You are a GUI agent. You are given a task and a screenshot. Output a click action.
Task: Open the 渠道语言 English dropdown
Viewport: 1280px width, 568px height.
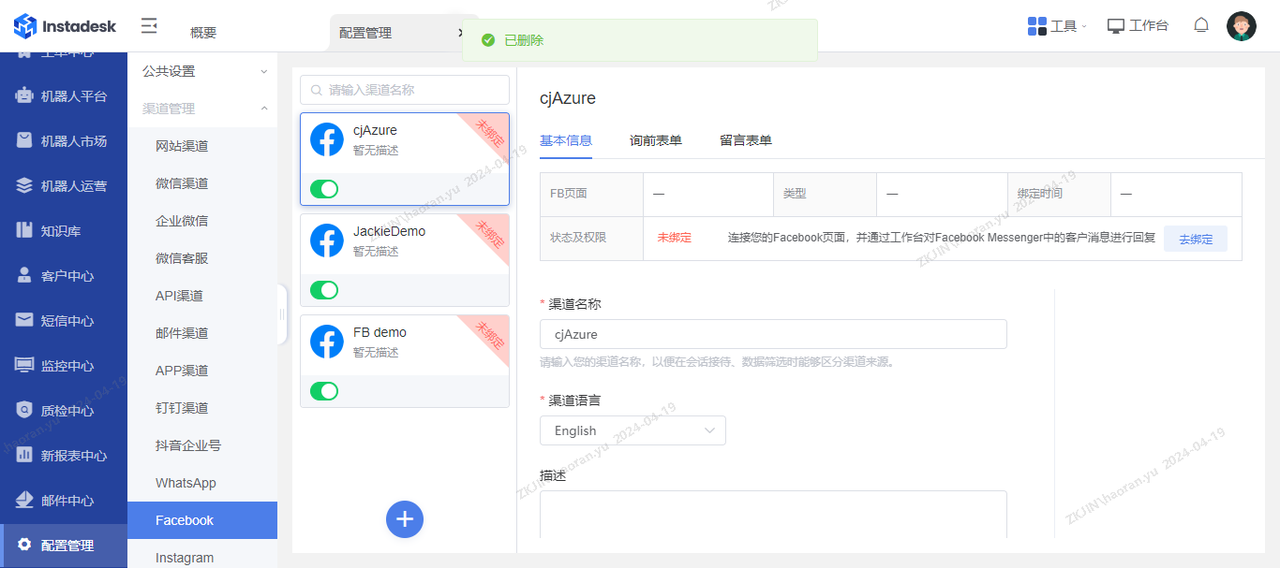click(632, 431)
